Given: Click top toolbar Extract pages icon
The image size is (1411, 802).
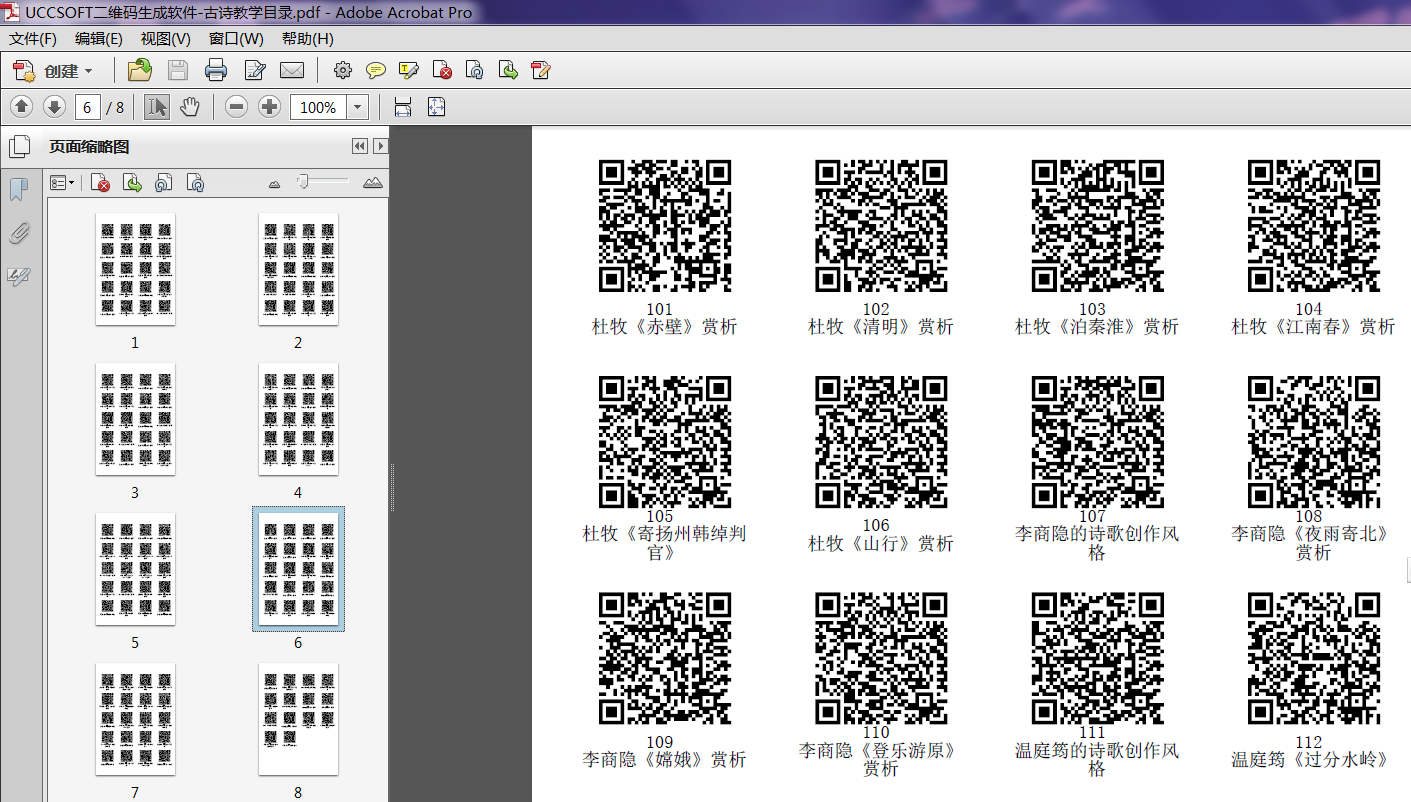Looking at the screenshot, I should [x=508, y=70].
